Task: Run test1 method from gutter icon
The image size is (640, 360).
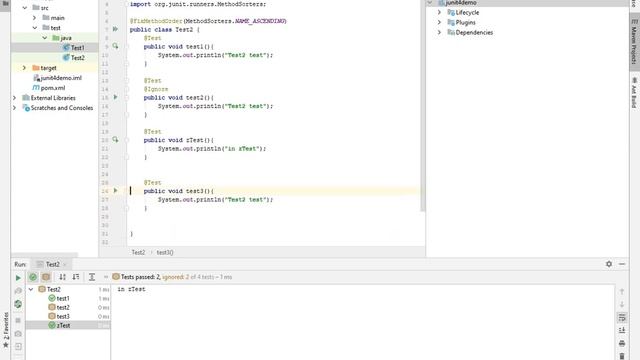Action: (x=116, y=46)
